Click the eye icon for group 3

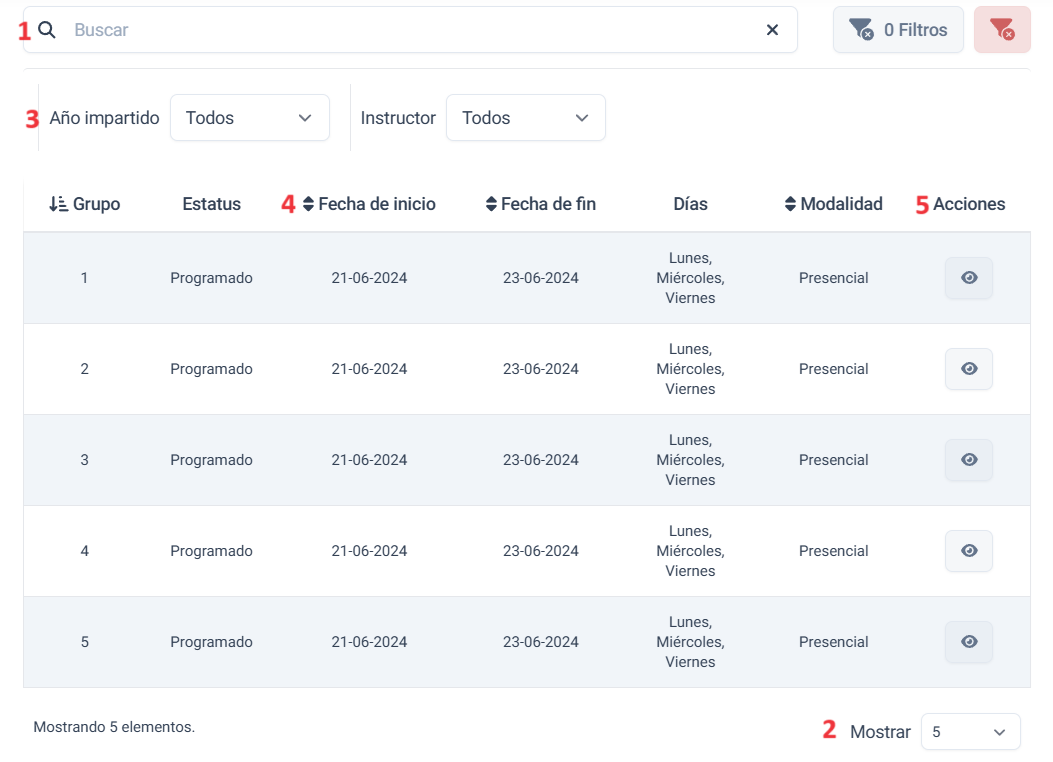[969, 460]
